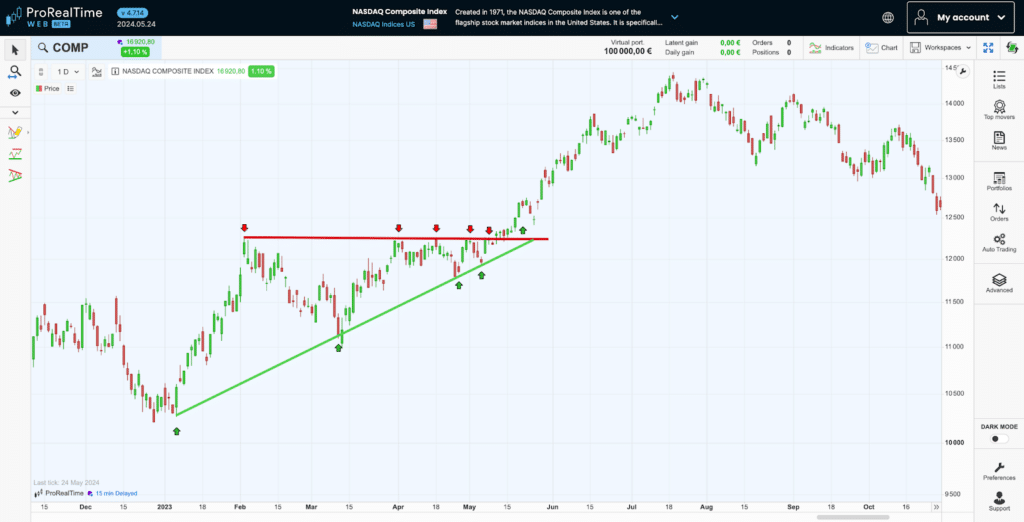Viewport: 1024px width, 522px height.
Task: Open chart settings wrench icon
Action: coord(963,72)
